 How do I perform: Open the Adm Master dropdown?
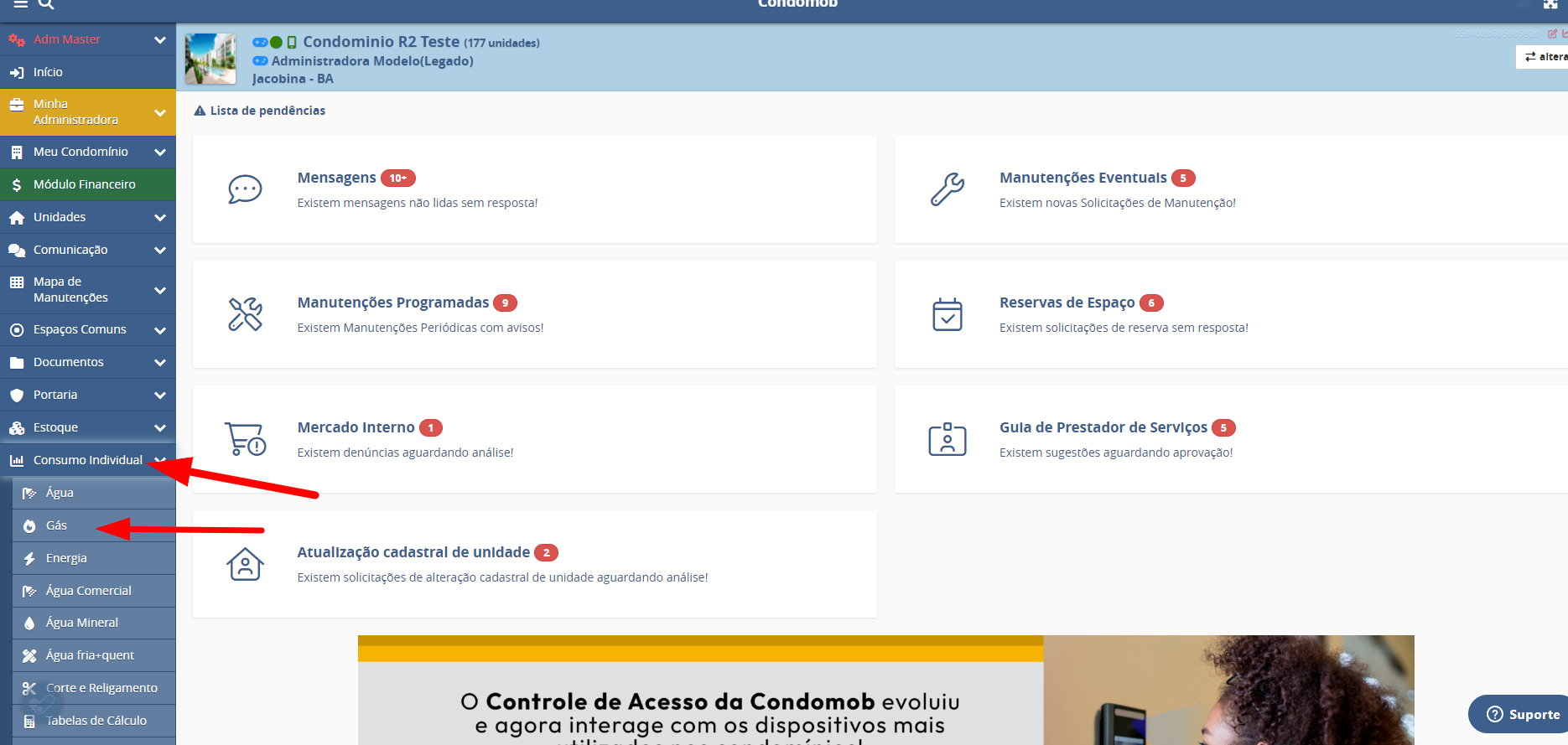87,39
